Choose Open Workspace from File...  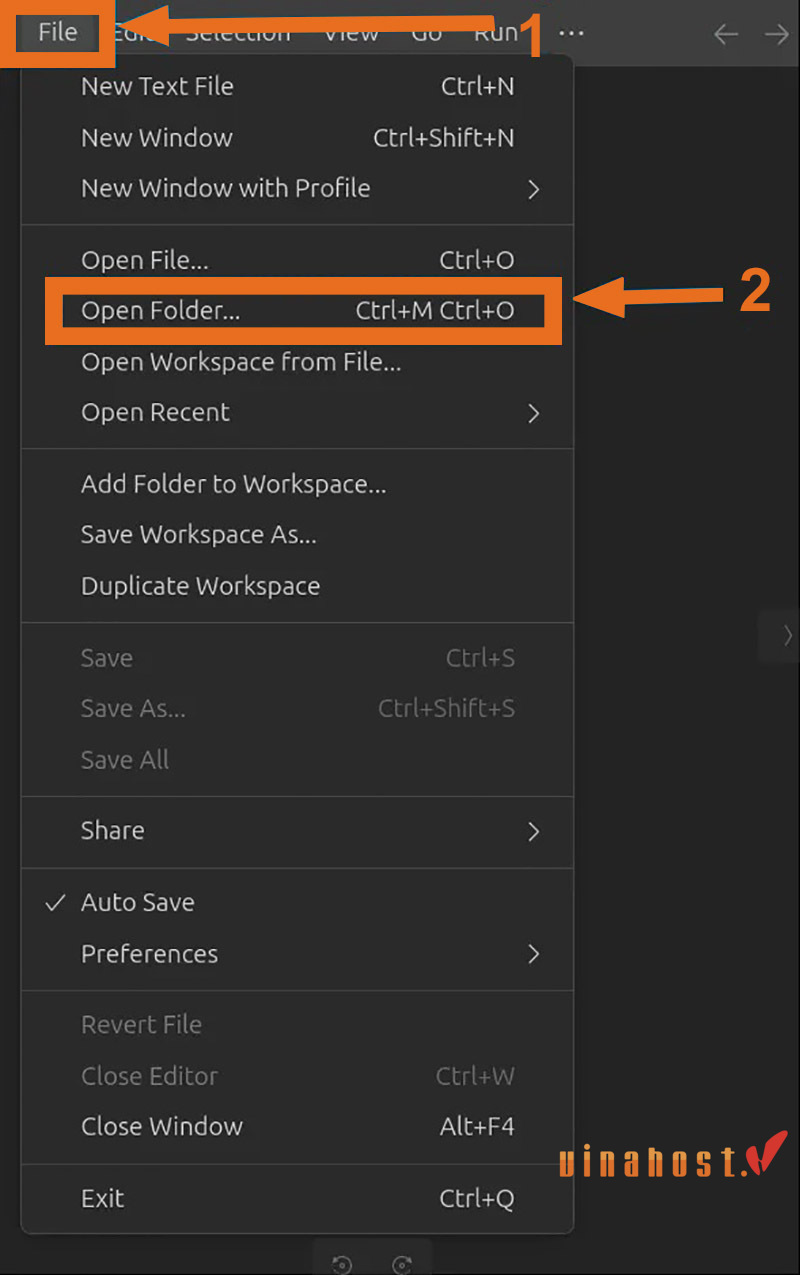(241, 362)
